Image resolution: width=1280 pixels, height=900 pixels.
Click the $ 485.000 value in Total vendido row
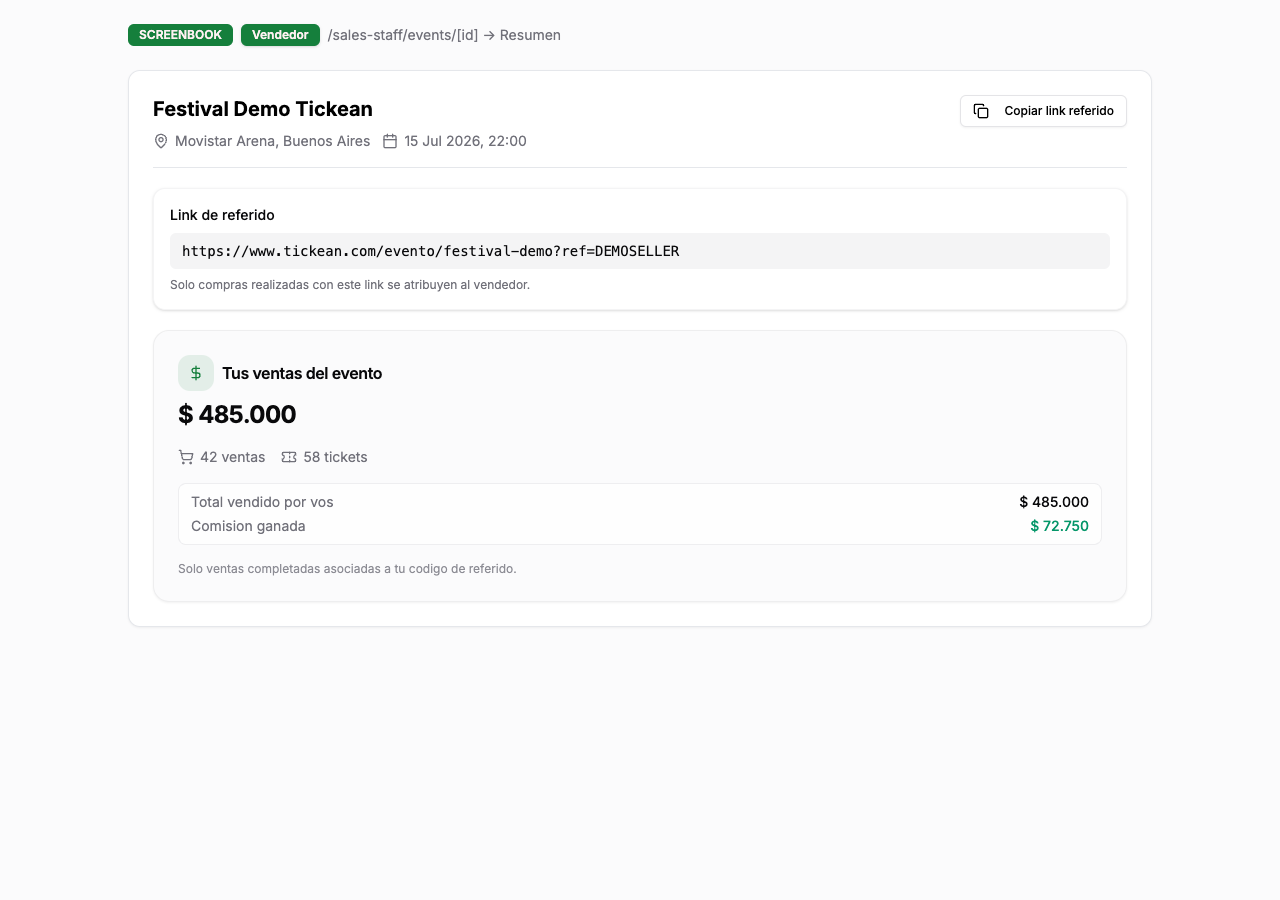(1054, 502)
